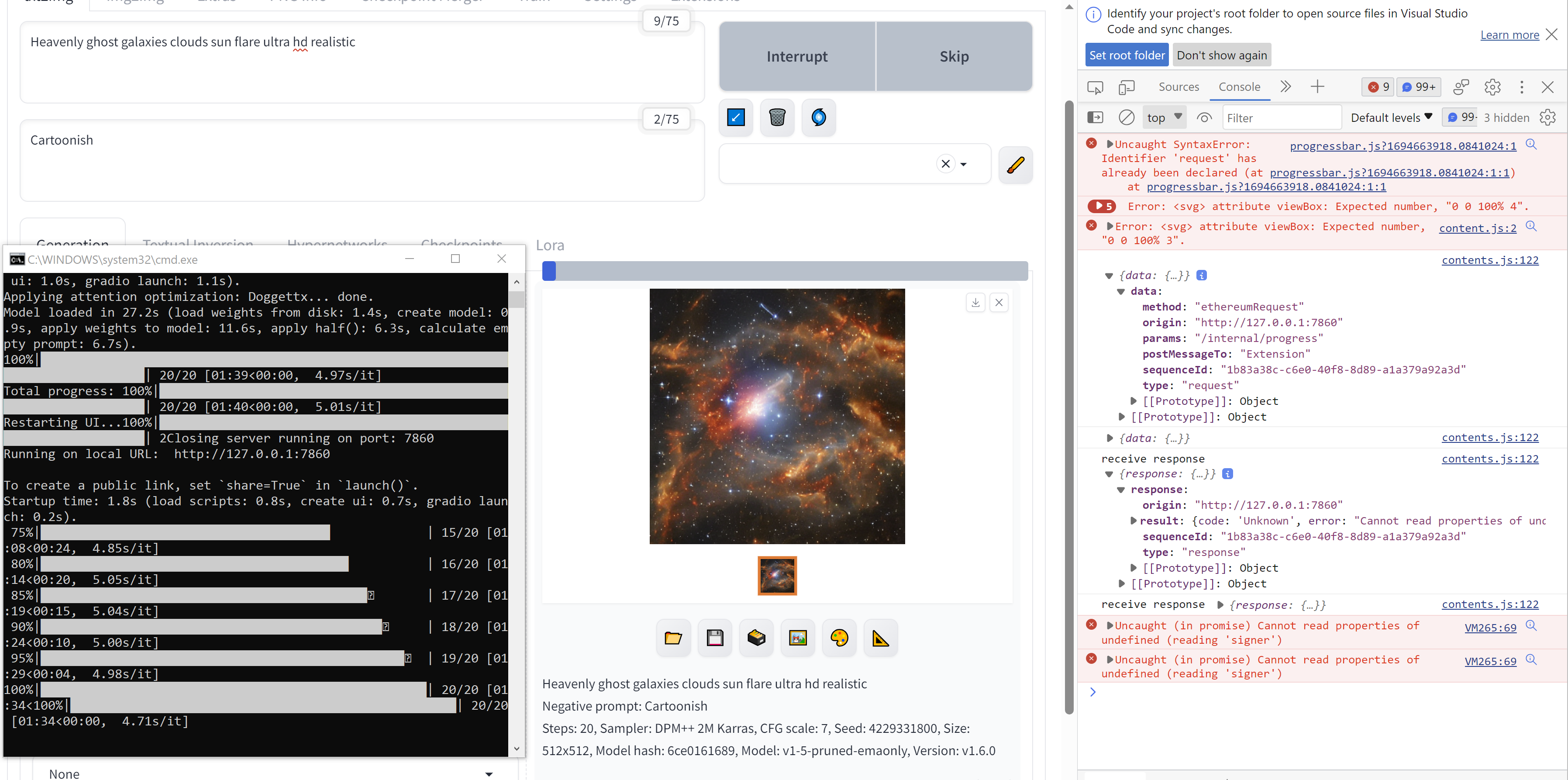1568x780 pixels.
Task: Activate the inspect element tool in DevTools
Action: (1095, 87)
